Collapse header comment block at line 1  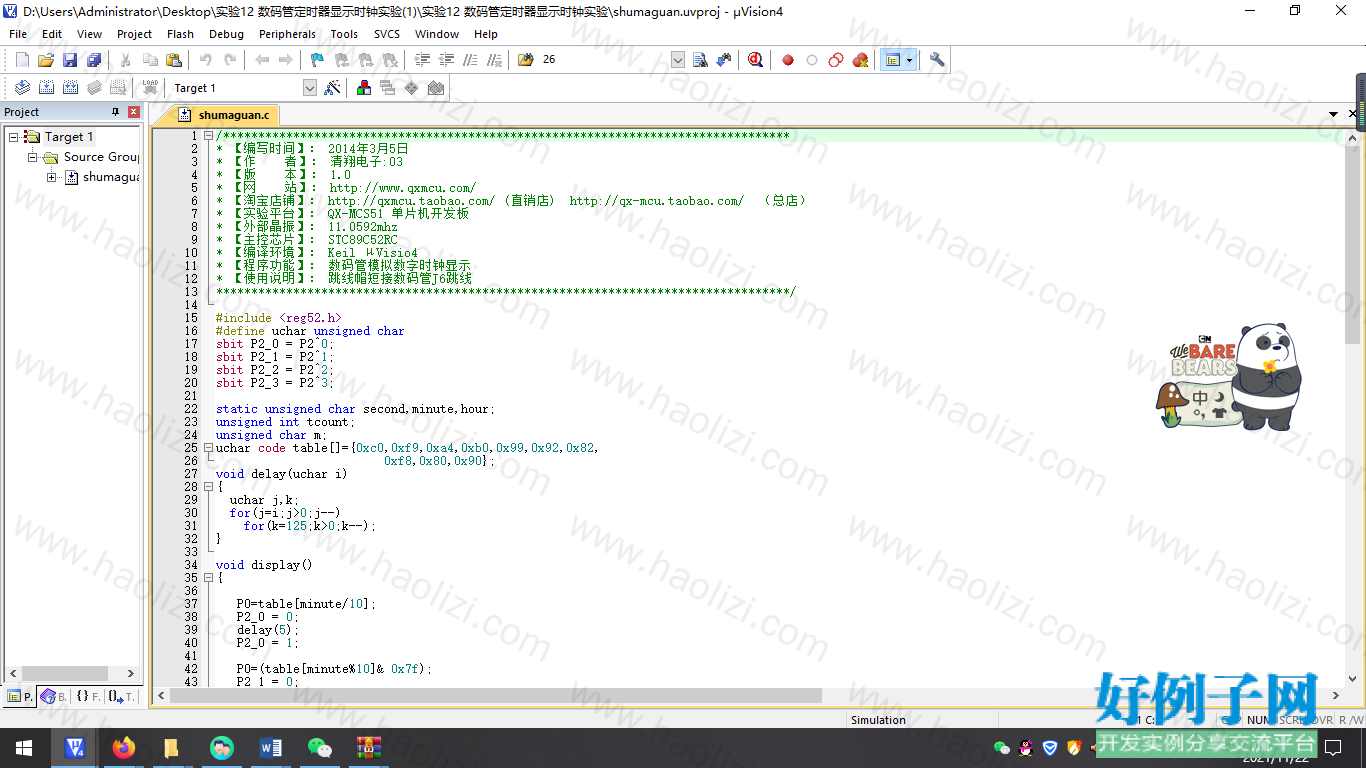(208, 135)
